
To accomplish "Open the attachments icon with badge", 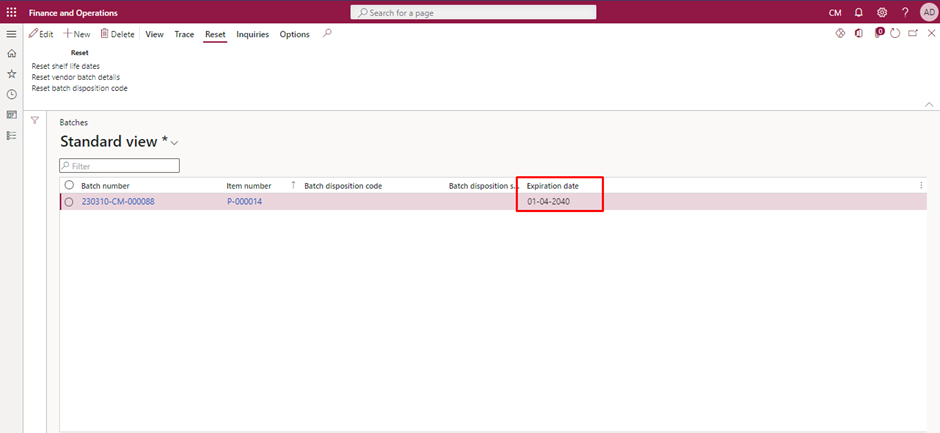I will (x=878, y=33).
